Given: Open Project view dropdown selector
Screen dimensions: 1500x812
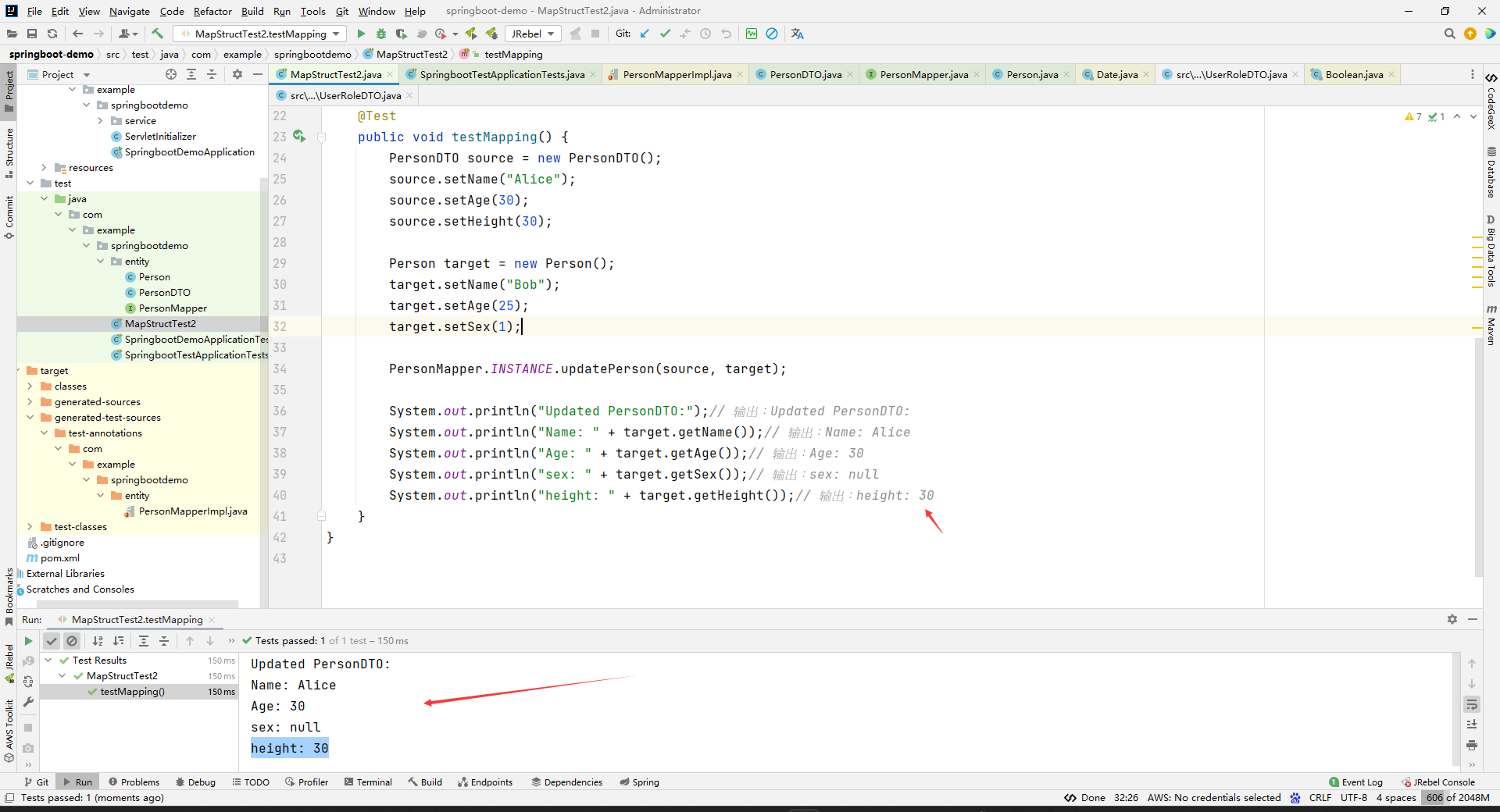Looking at the screenshot, I should 59,74.
